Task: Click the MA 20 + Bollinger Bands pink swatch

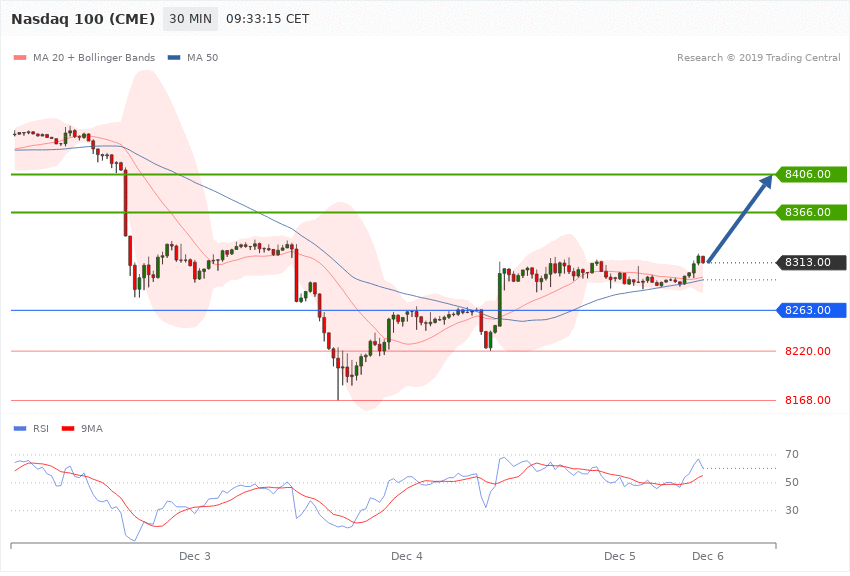Action: pyautogui.click(x=20, y=57)
